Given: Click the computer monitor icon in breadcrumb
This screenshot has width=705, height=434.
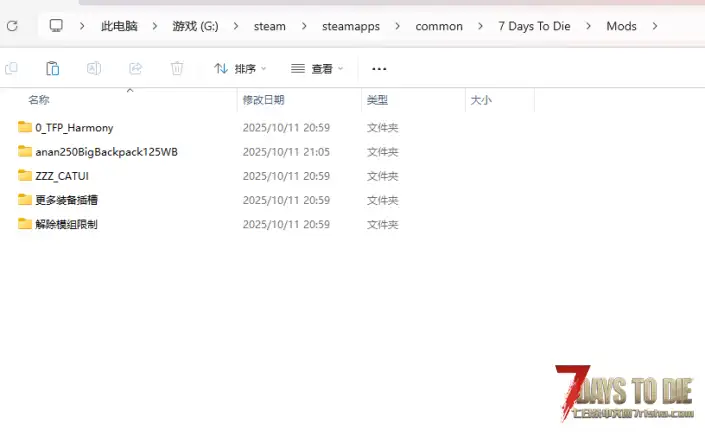Looking at the screenshot, I should [x=56, y=26].
